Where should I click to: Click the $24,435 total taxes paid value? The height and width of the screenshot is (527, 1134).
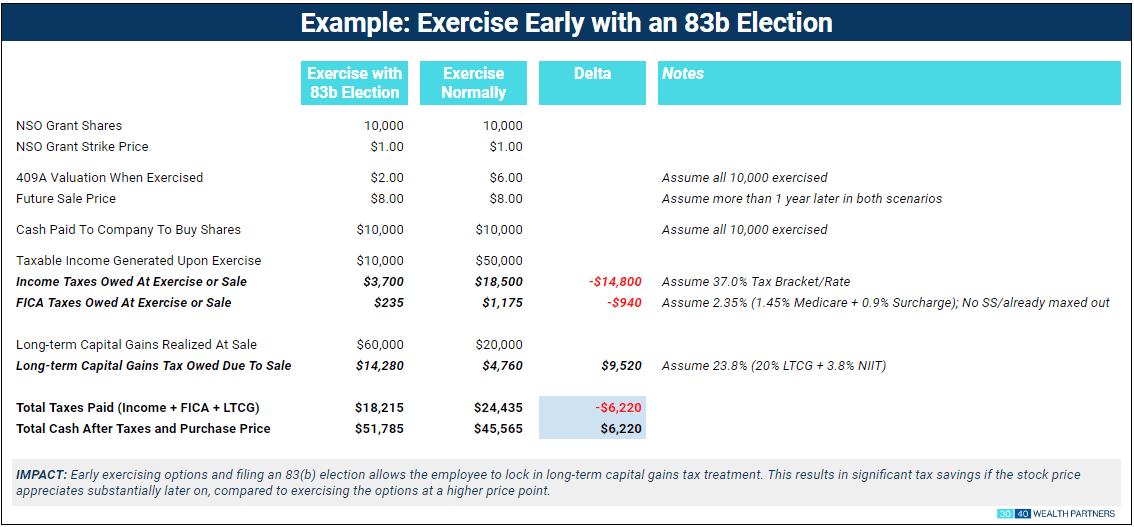click(498, 408)
